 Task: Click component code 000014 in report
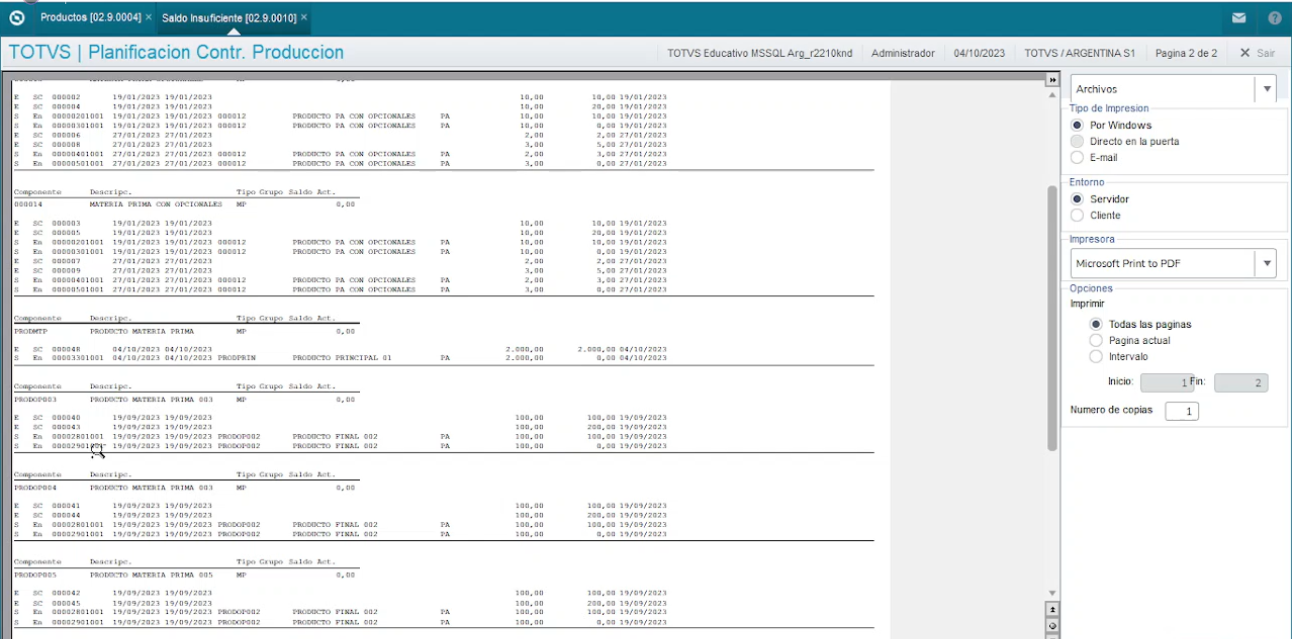[x=26, y=203]
